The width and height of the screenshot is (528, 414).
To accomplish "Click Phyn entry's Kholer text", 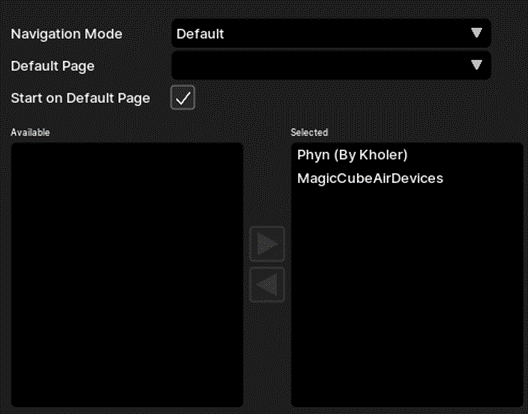I will (x=381, y=155).
